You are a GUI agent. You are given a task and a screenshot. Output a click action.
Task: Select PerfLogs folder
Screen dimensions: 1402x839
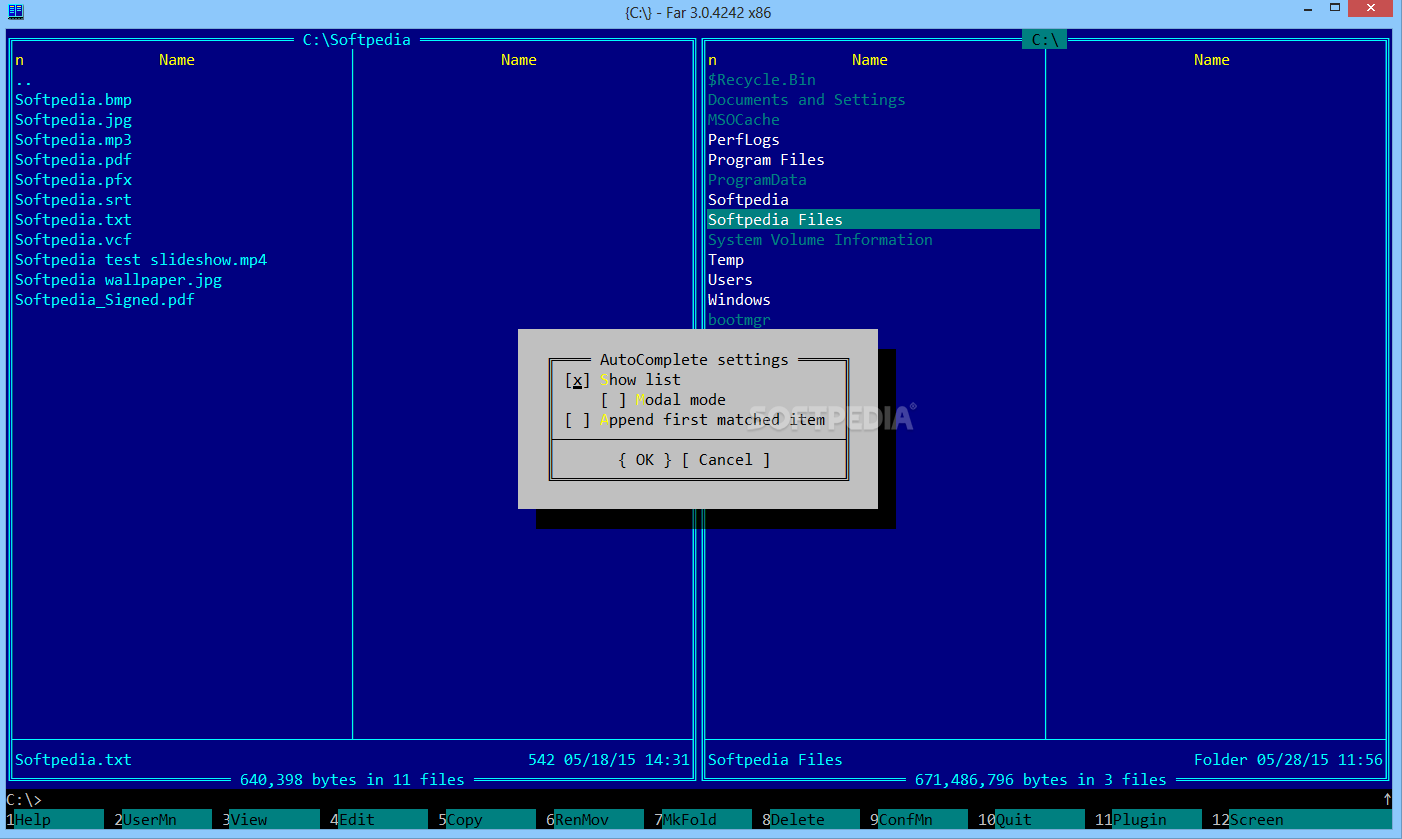743,140
